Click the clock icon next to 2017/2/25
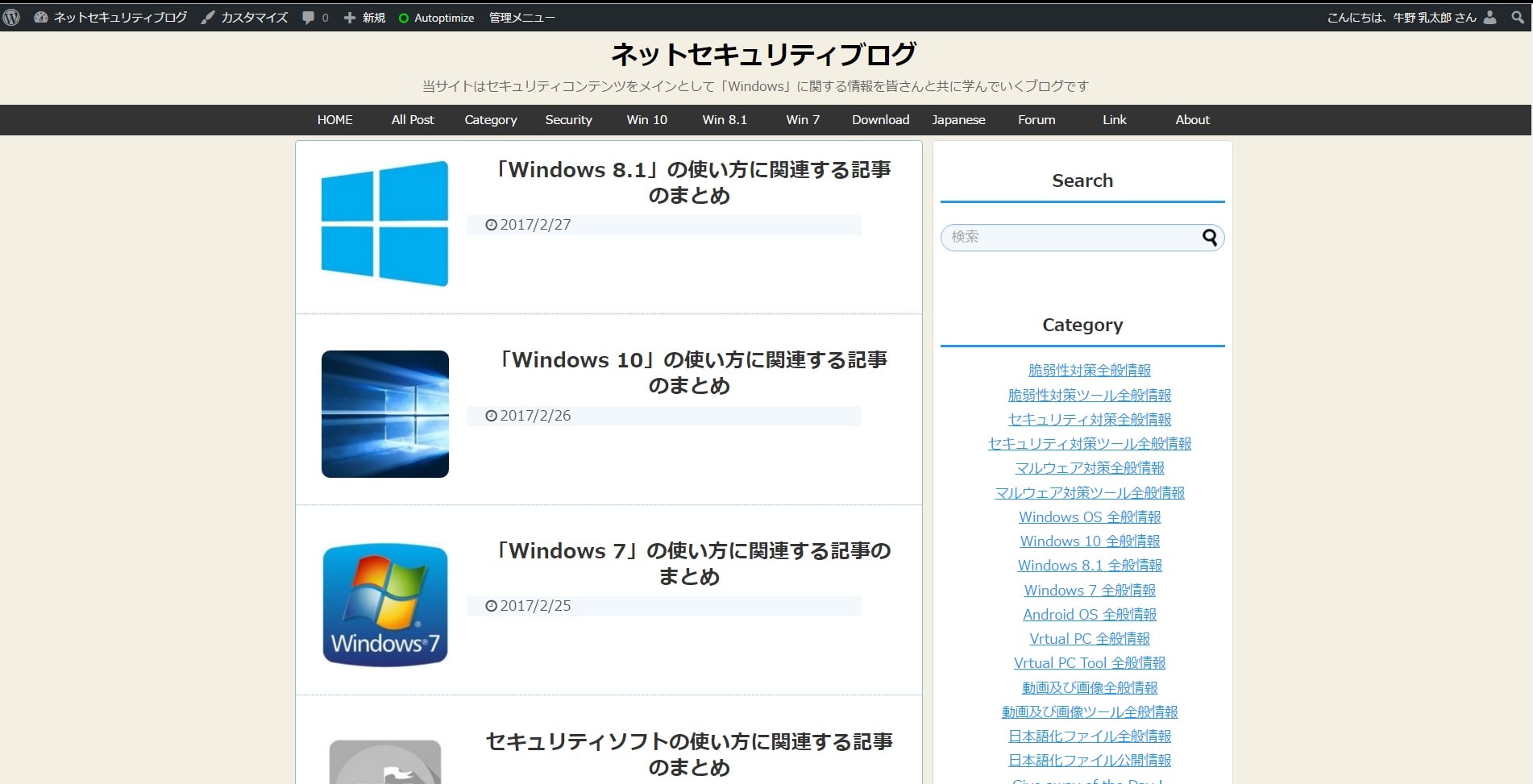 coord(491,606)
